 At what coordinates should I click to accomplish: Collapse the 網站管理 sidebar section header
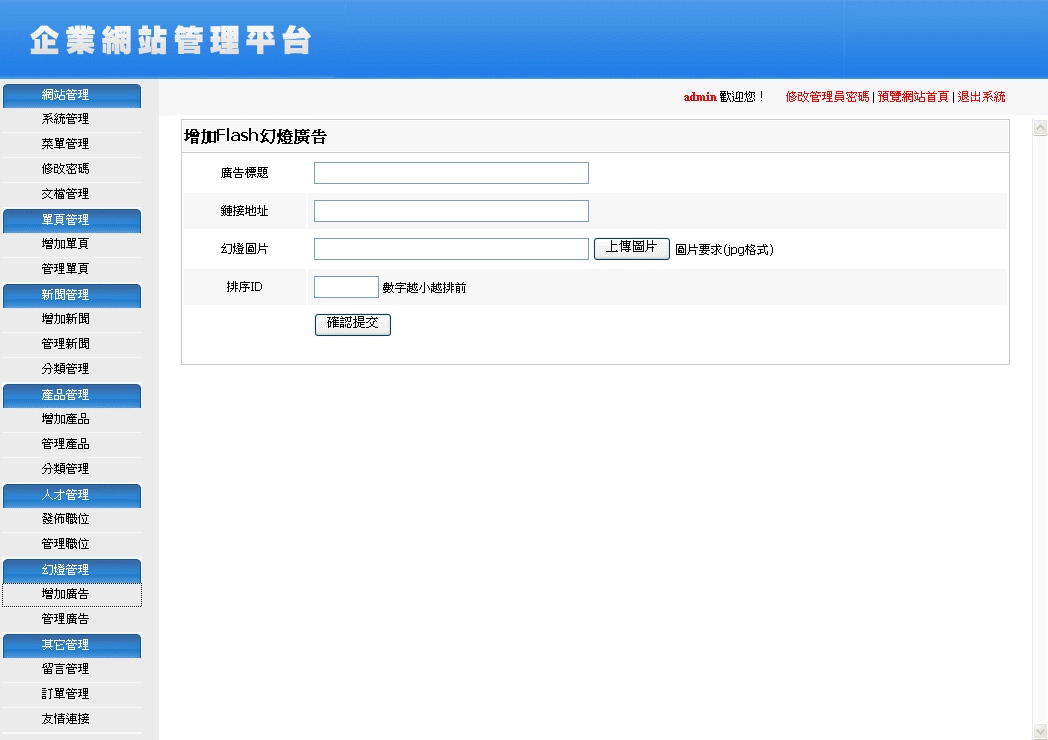[x=72, y=96]
